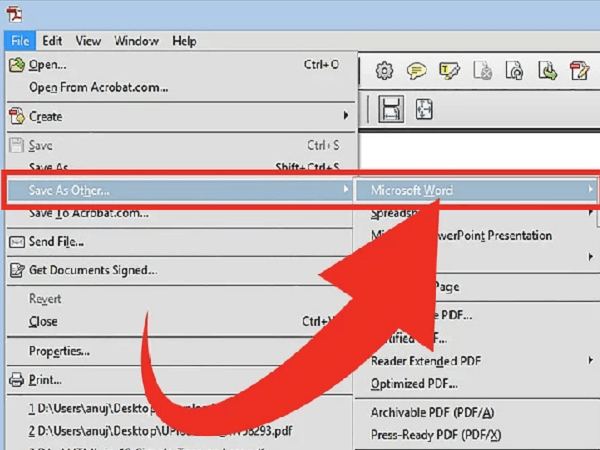Enable fit width scrolling mode icon
Viewport: 600px width, 450px height.
click(391, 108)
